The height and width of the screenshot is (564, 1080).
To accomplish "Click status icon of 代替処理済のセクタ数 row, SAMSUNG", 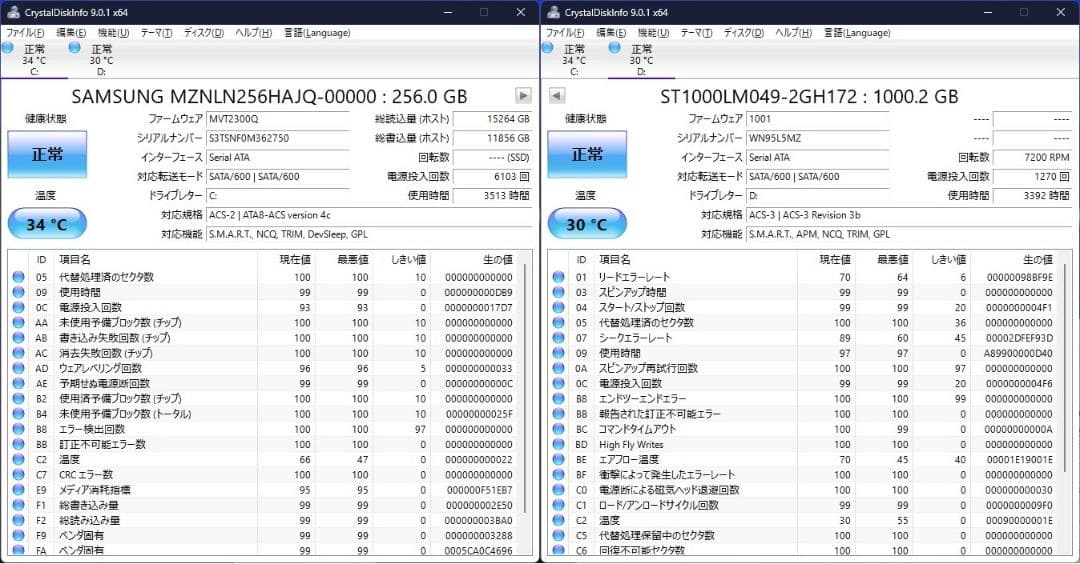I will coord(19,277).
